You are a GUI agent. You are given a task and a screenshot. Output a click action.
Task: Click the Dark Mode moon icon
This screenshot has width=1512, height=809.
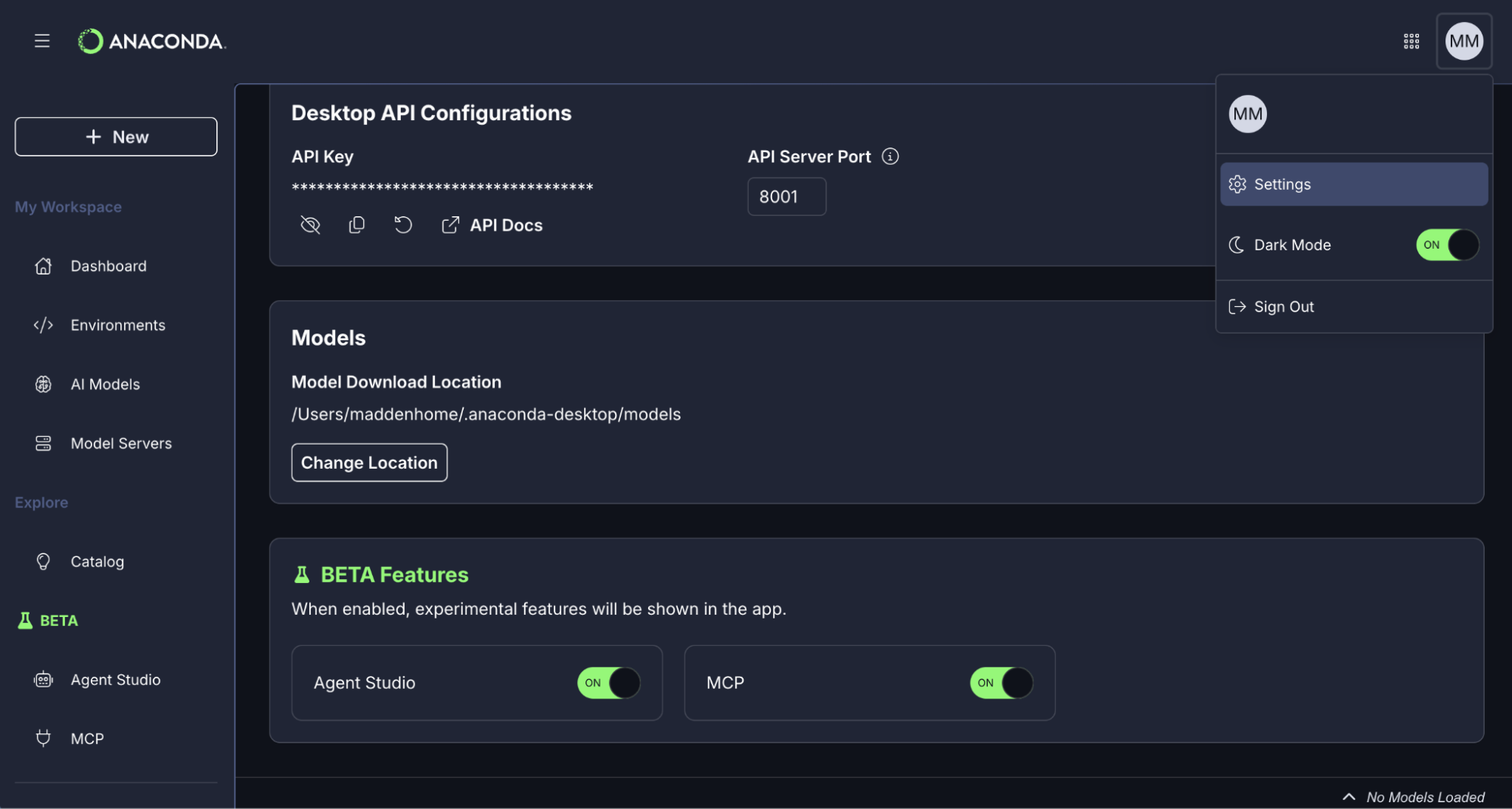pyautogui.click(x=1237, y=245)
